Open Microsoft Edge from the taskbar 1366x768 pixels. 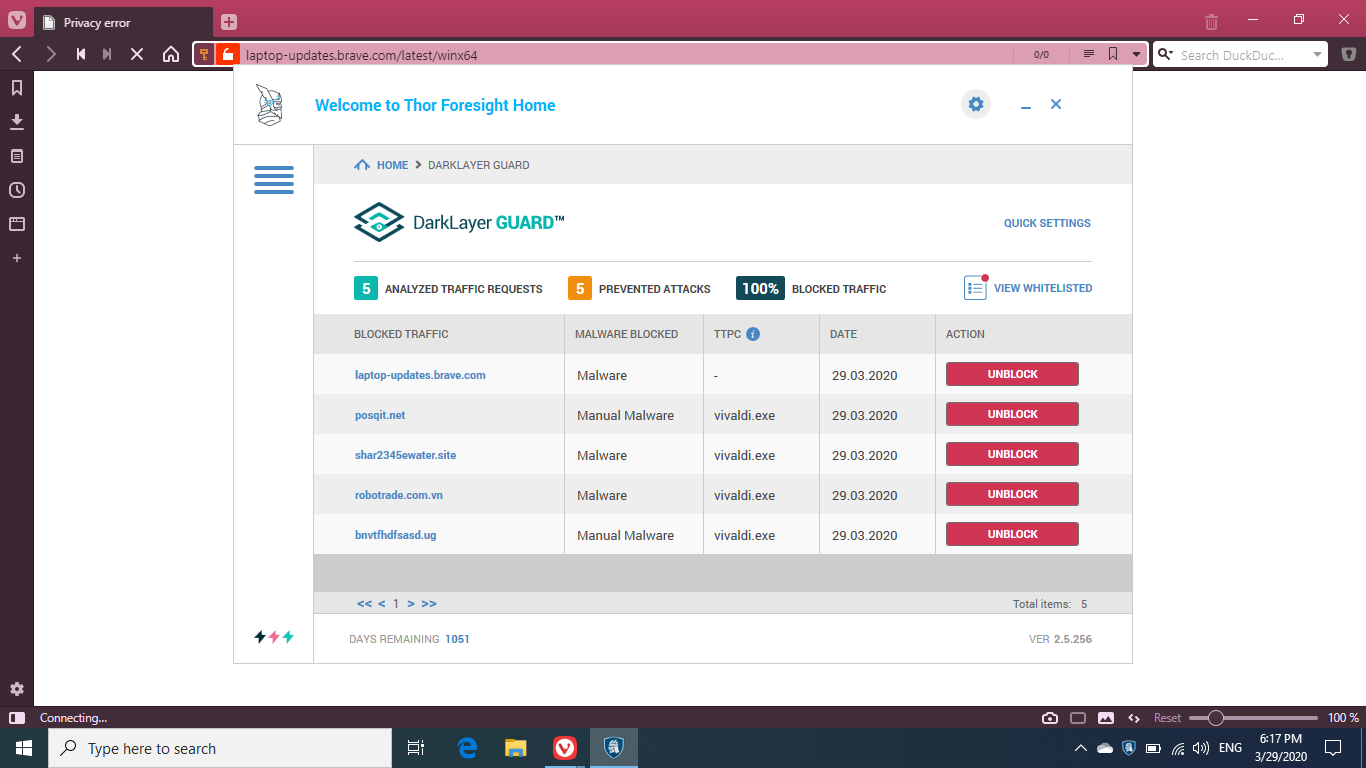click(467, 748)
